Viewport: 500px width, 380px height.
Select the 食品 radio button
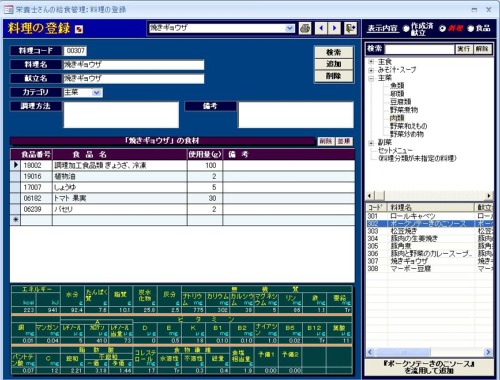pyautogui.click(x=470, y=29)
